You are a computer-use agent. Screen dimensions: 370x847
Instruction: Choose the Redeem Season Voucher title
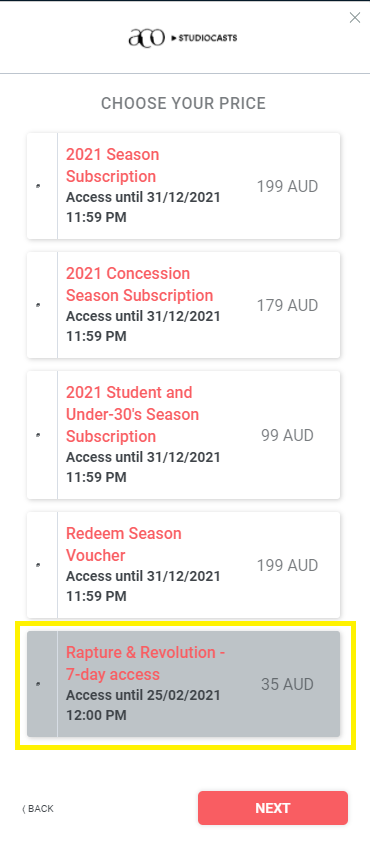pos(124,544)
